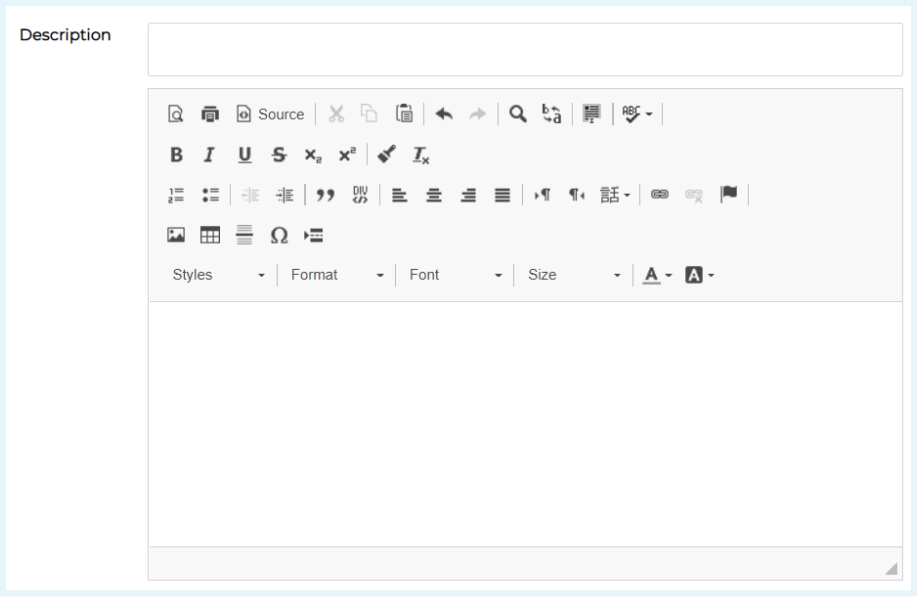Viewport: 918px width, 597px height.
Task: Set text direction left to right
Action: [542, 195]
